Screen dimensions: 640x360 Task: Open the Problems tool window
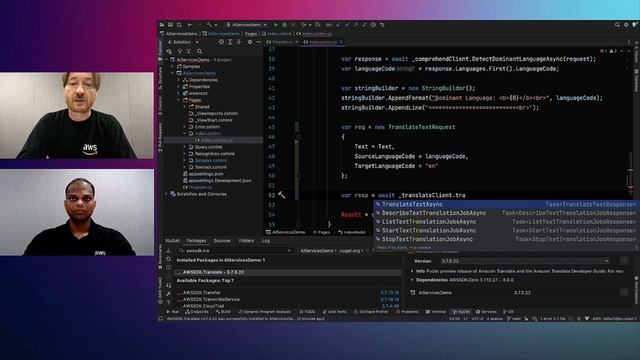[407, 312]
